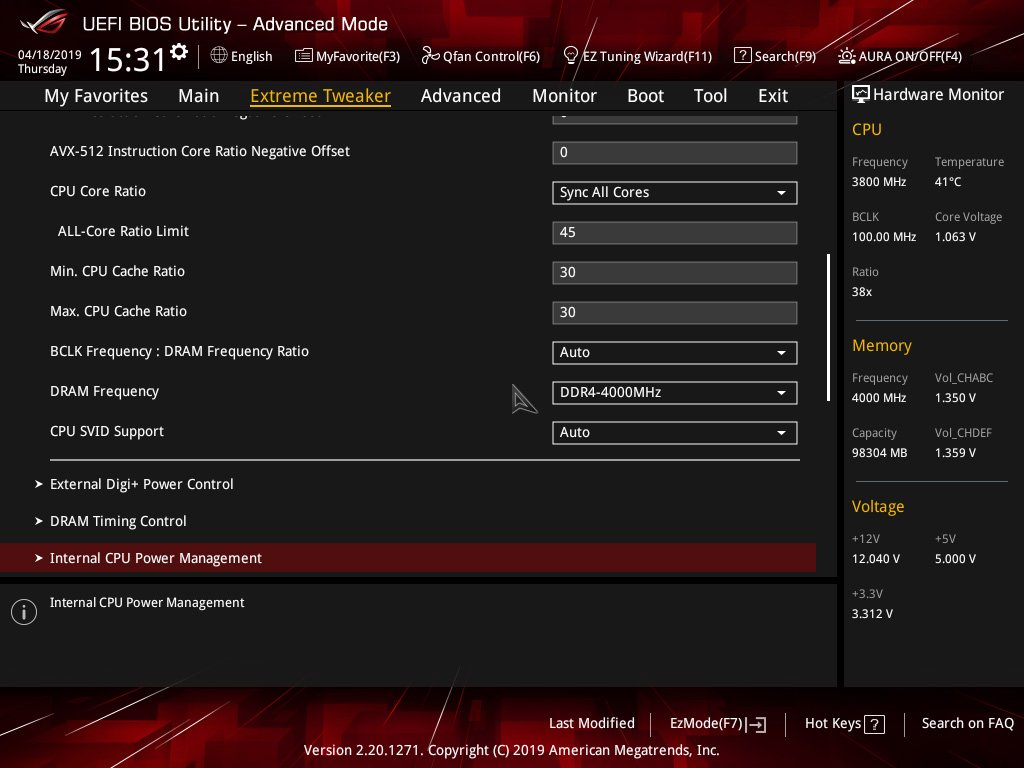This screenshot has height=768, width=1024.
Task: Open BCLK Frequency DRAM Frequency Ratio dropdown
Action: pos(675,353)
